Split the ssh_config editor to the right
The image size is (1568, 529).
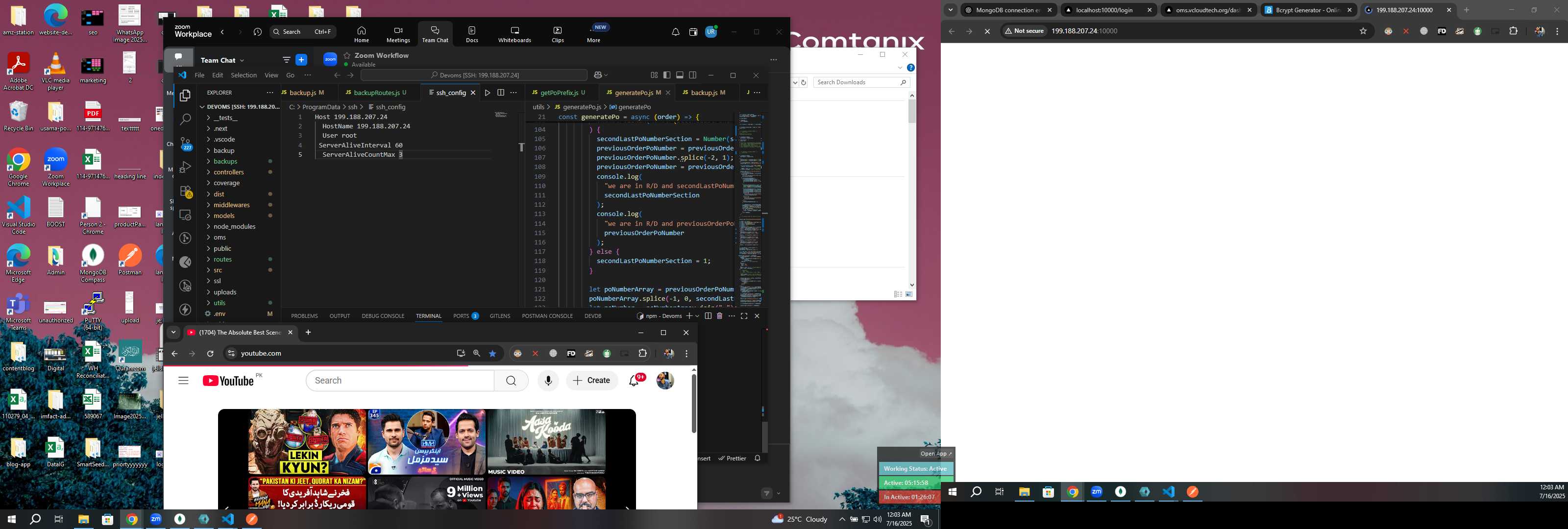(500, 93)
